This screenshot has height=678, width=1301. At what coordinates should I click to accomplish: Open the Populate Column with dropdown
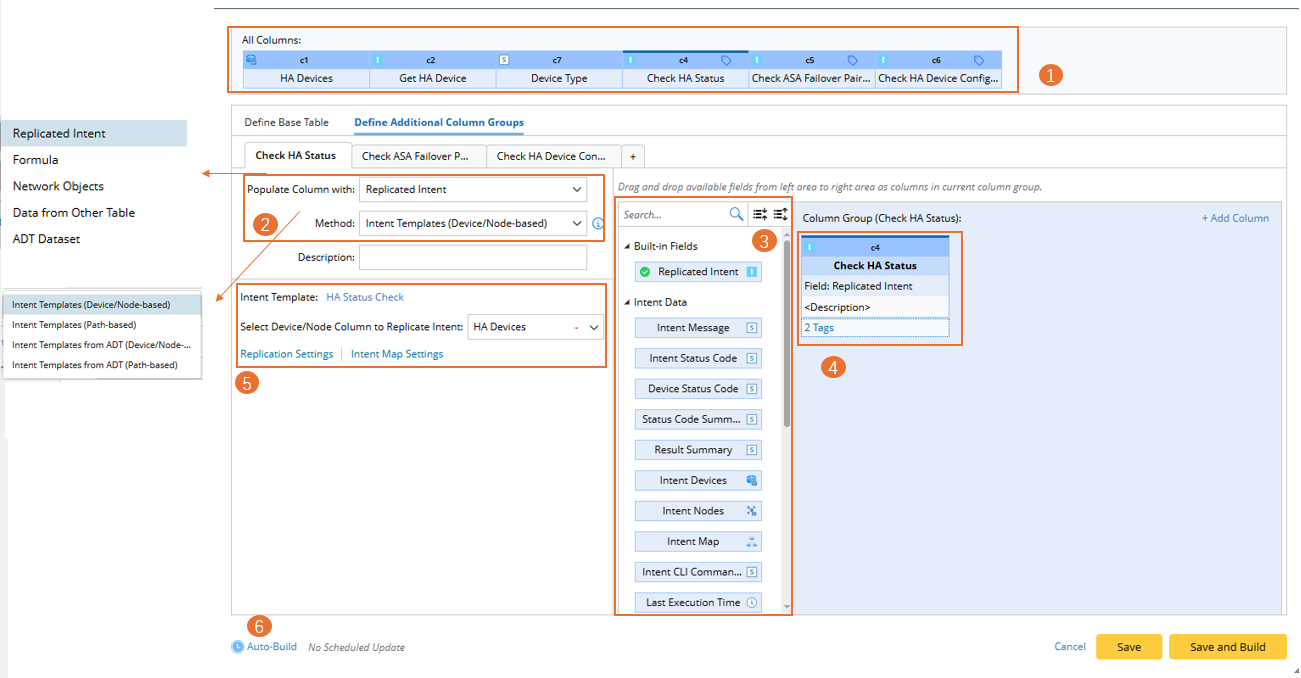click(x=473, y=189)
